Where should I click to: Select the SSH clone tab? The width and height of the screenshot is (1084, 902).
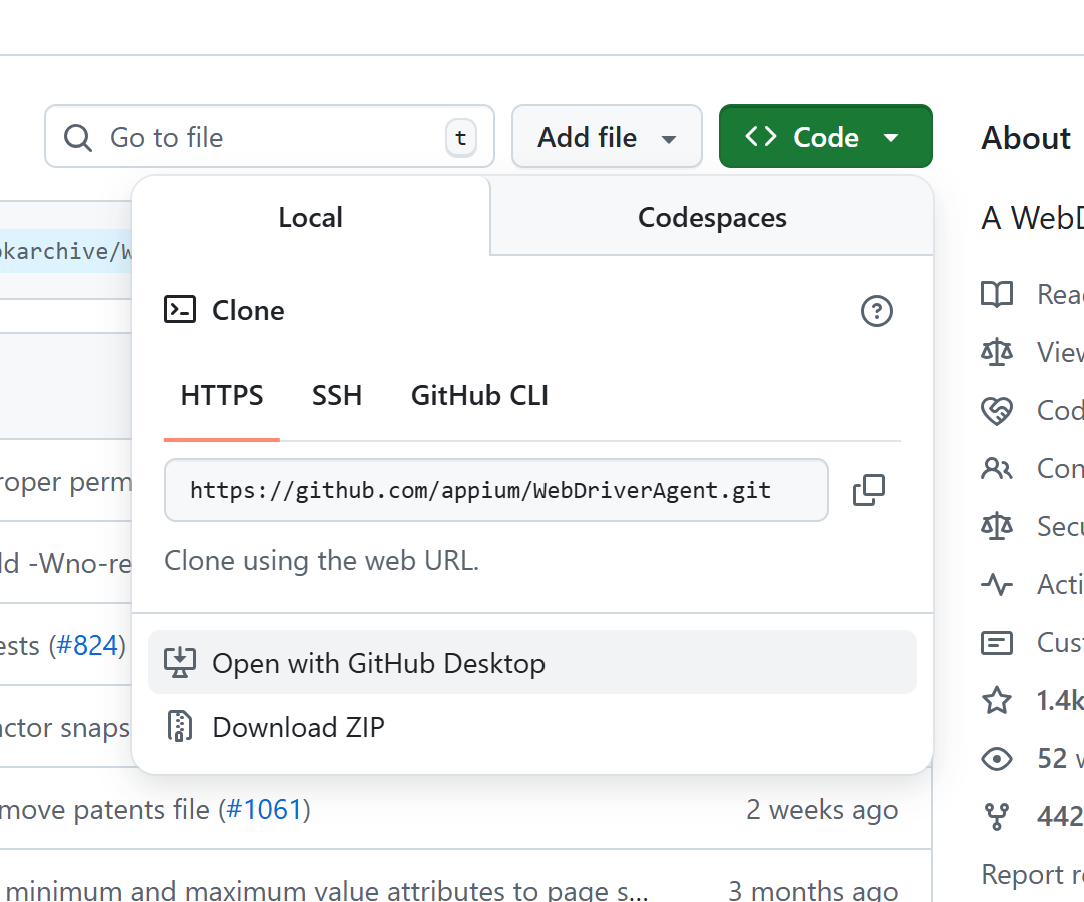point(337,395)
